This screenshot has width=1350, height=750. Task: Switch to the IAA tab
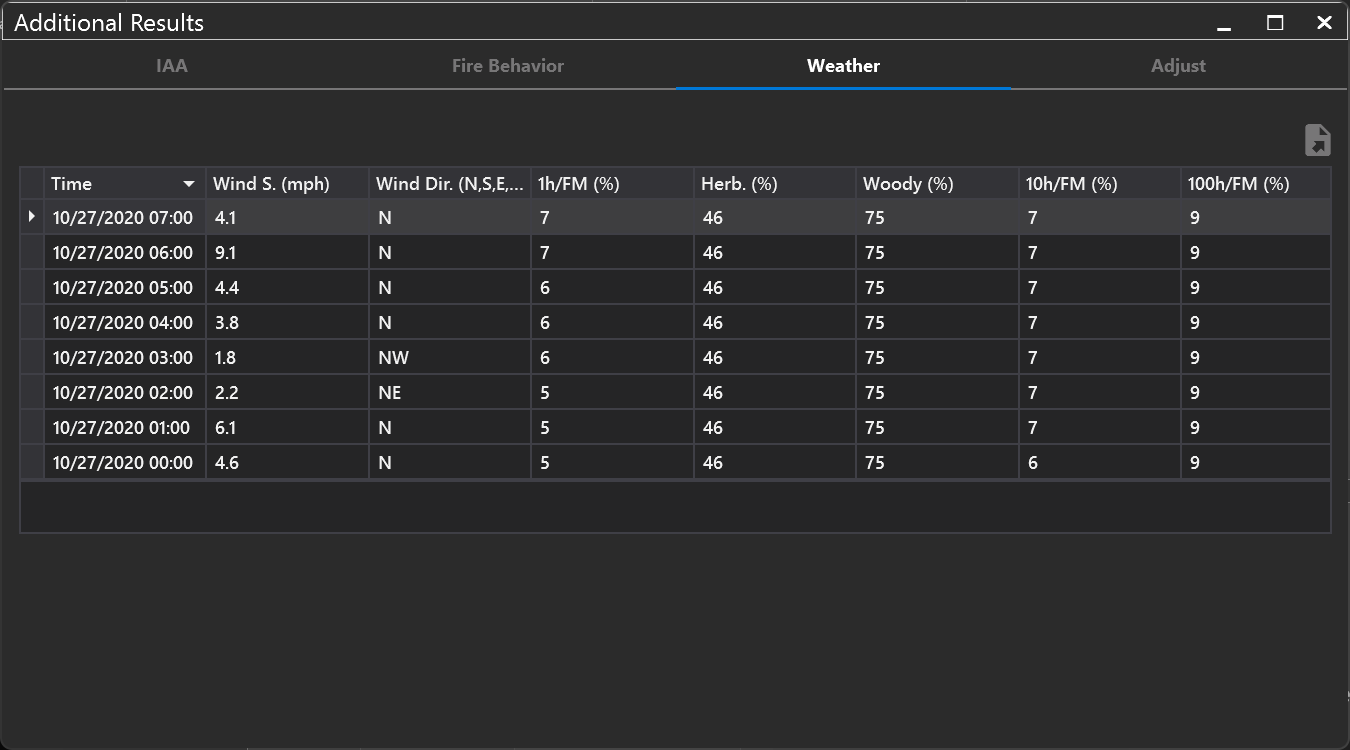(172, 66)
